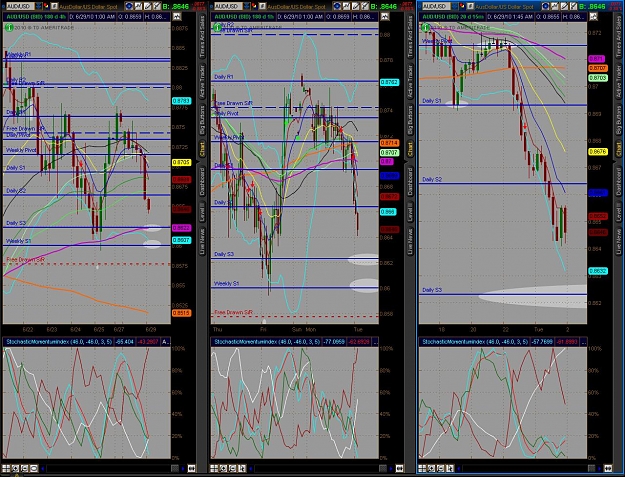Toggle color link icon in left chart header
625x477 pixels.
[x=46, y=6]
